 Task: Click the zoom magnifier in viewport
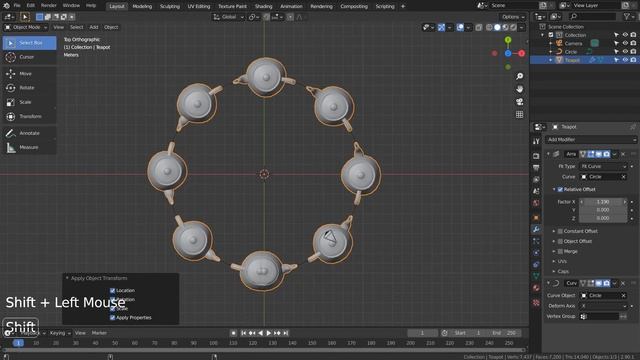520,76
